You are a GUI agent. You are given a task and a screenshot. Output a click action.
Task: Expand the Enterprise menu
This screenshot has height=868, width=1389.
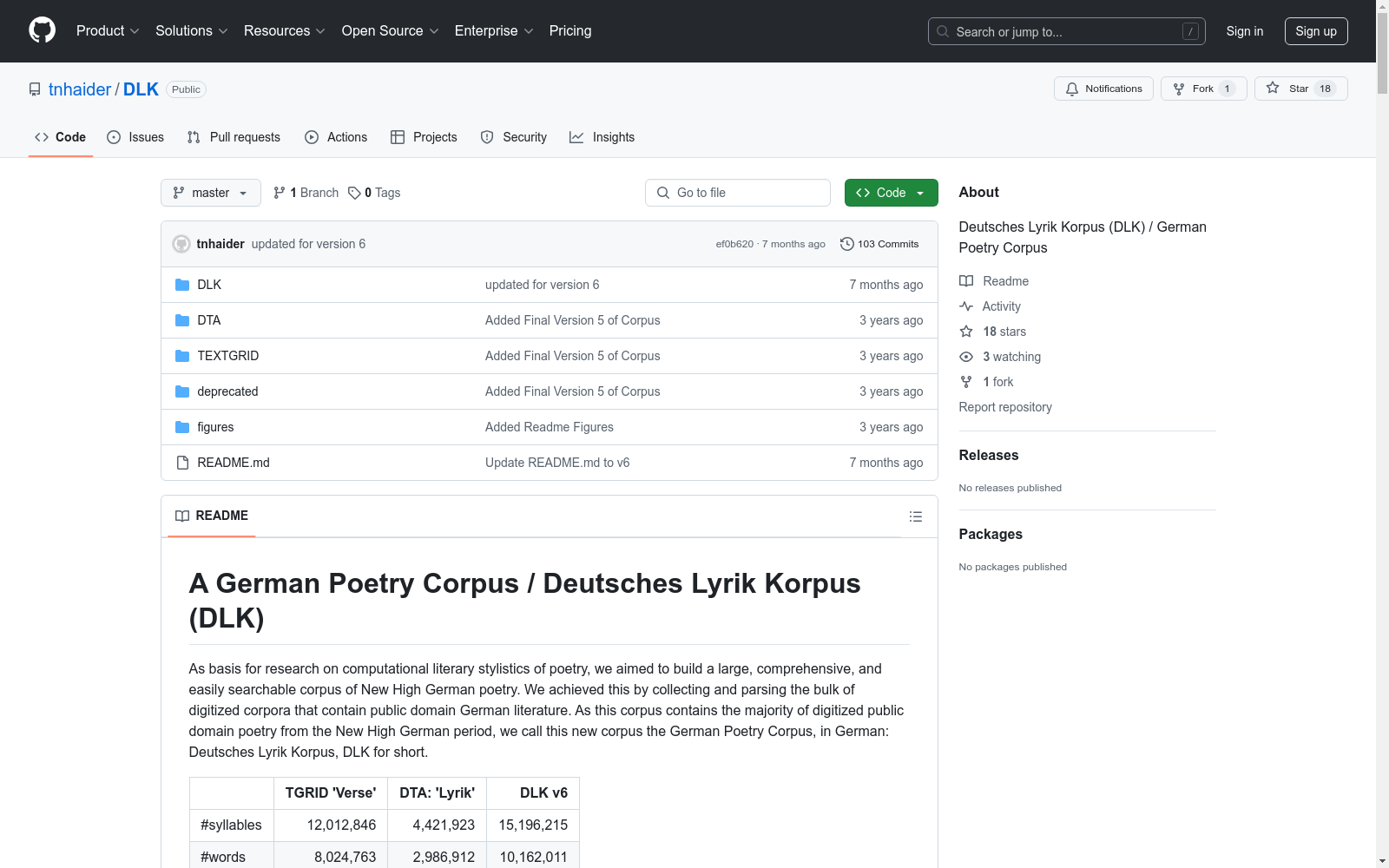tap(494, 30)
